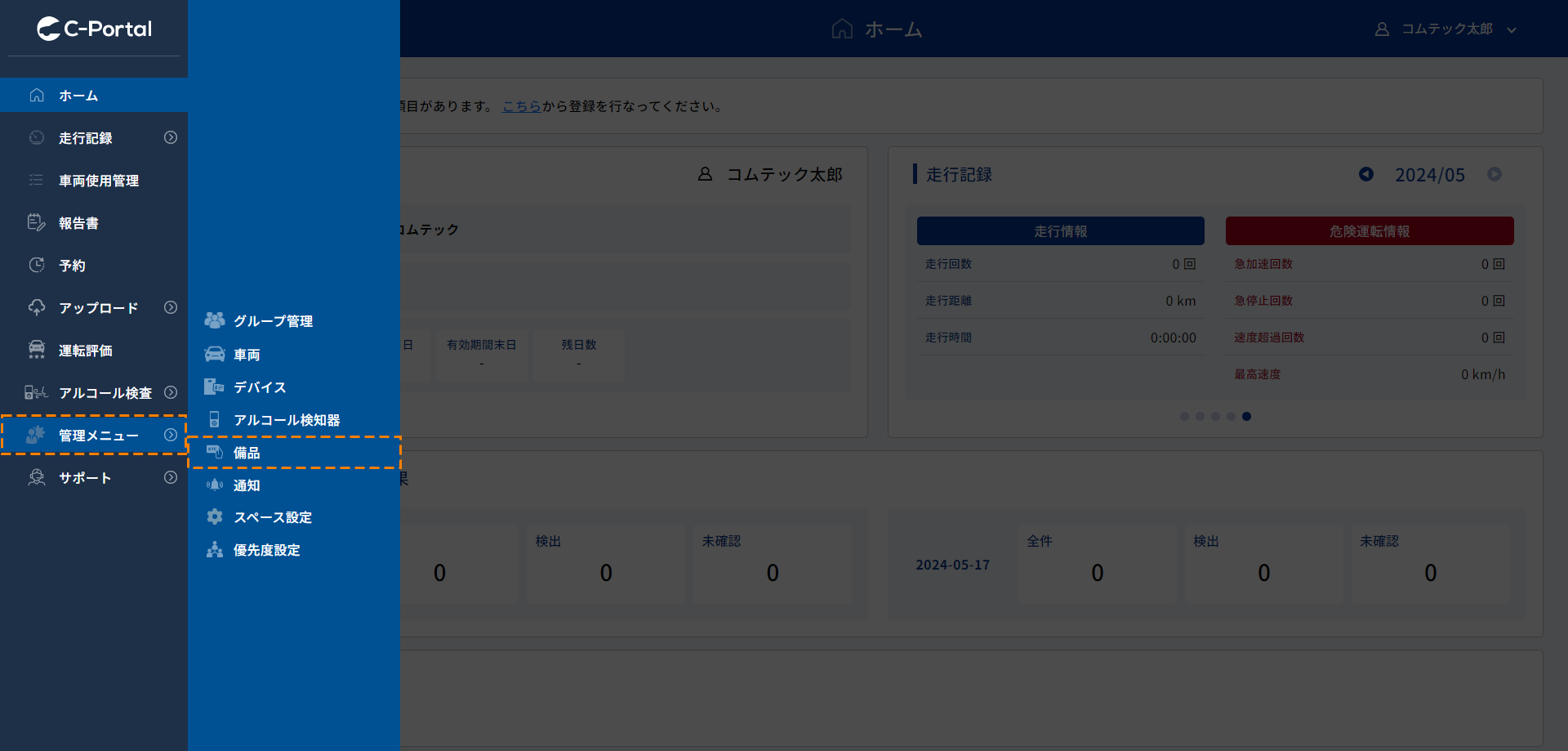This screenshot has height=751, width=1568.
Task: Select the third carousel dot
Action: pos(1215,416)
